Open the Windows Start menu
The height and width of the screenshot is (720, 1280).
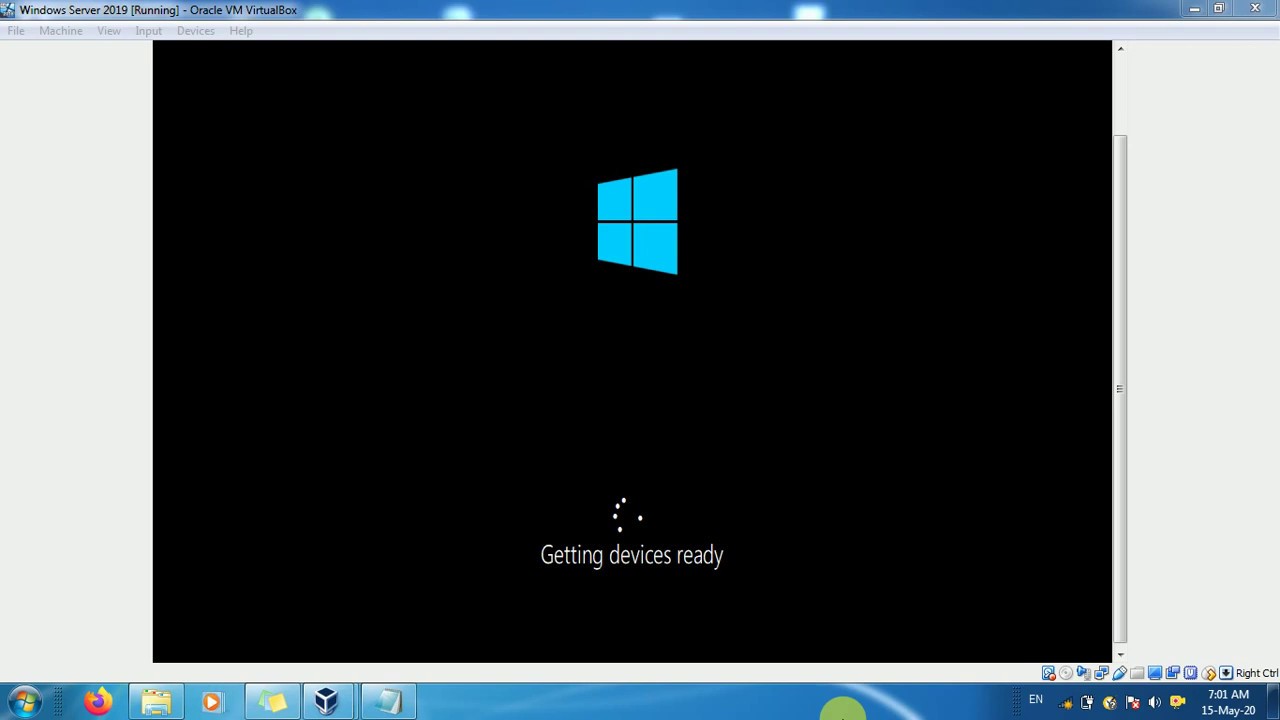24,702
